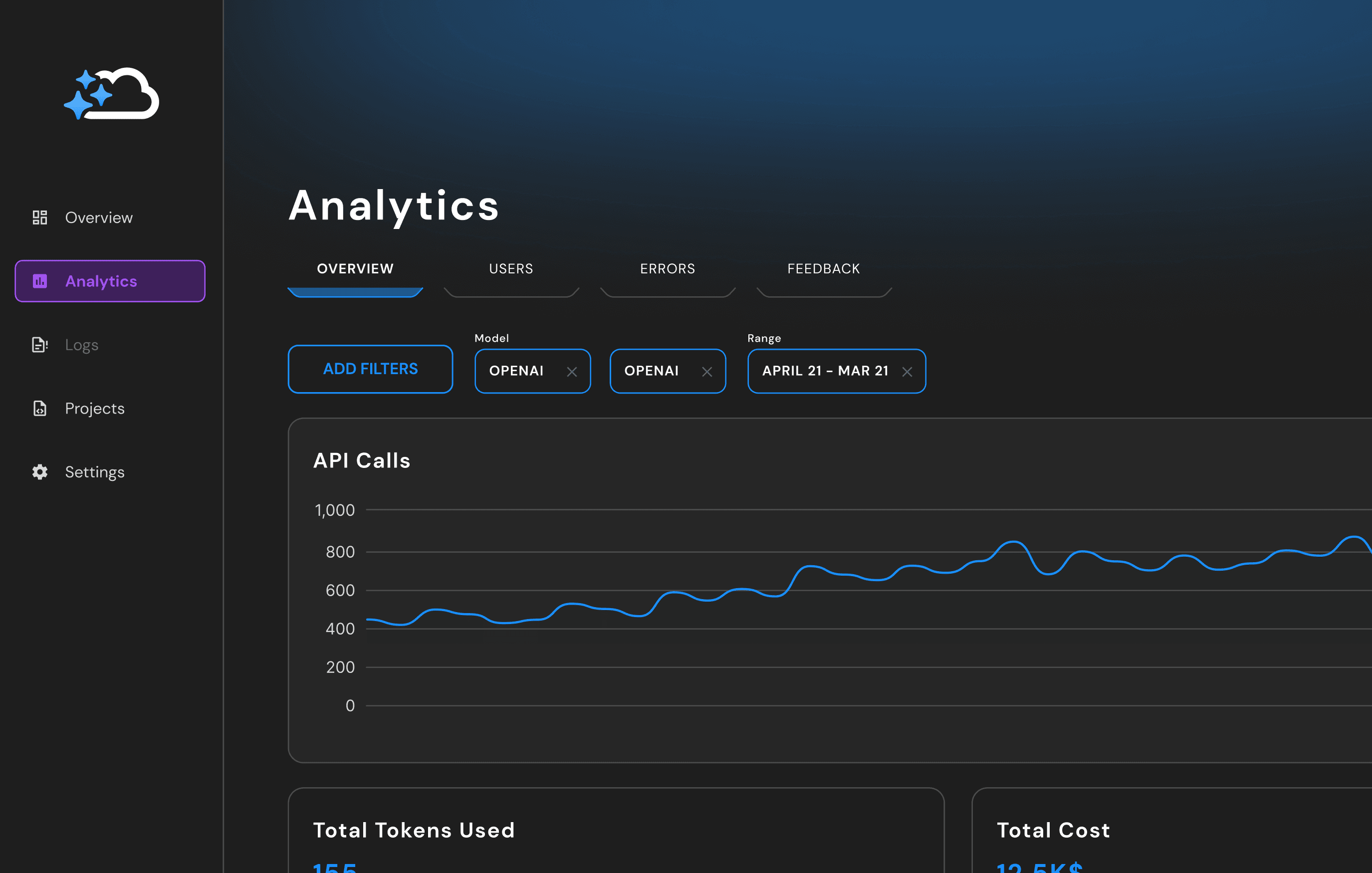Open the second OPENAI filter chip
The height and width of the screenshot is (873, 1372).
tap(651, 371)
